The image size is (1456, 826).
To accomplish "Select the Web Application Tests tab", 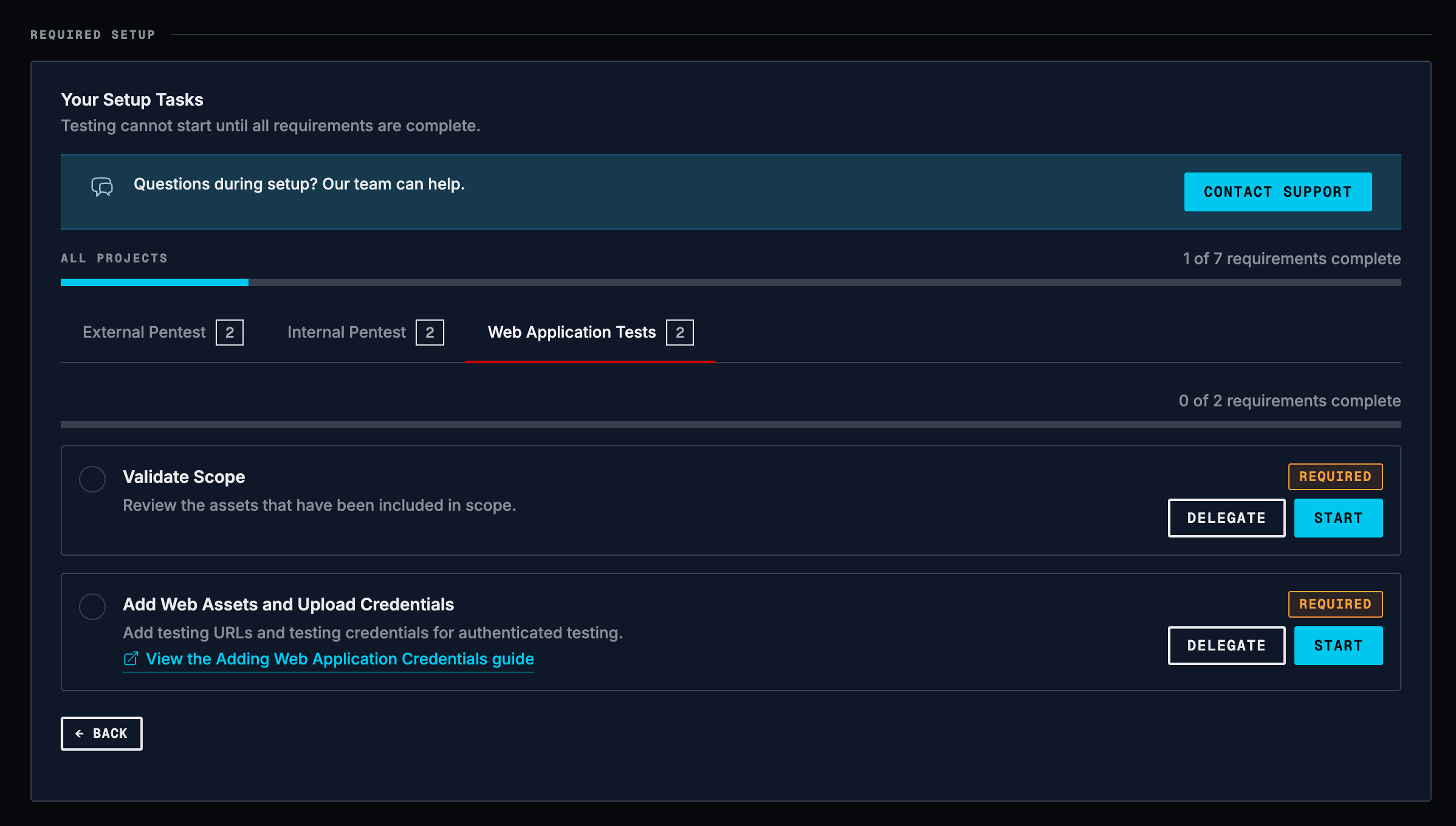I will pos(591,333).
